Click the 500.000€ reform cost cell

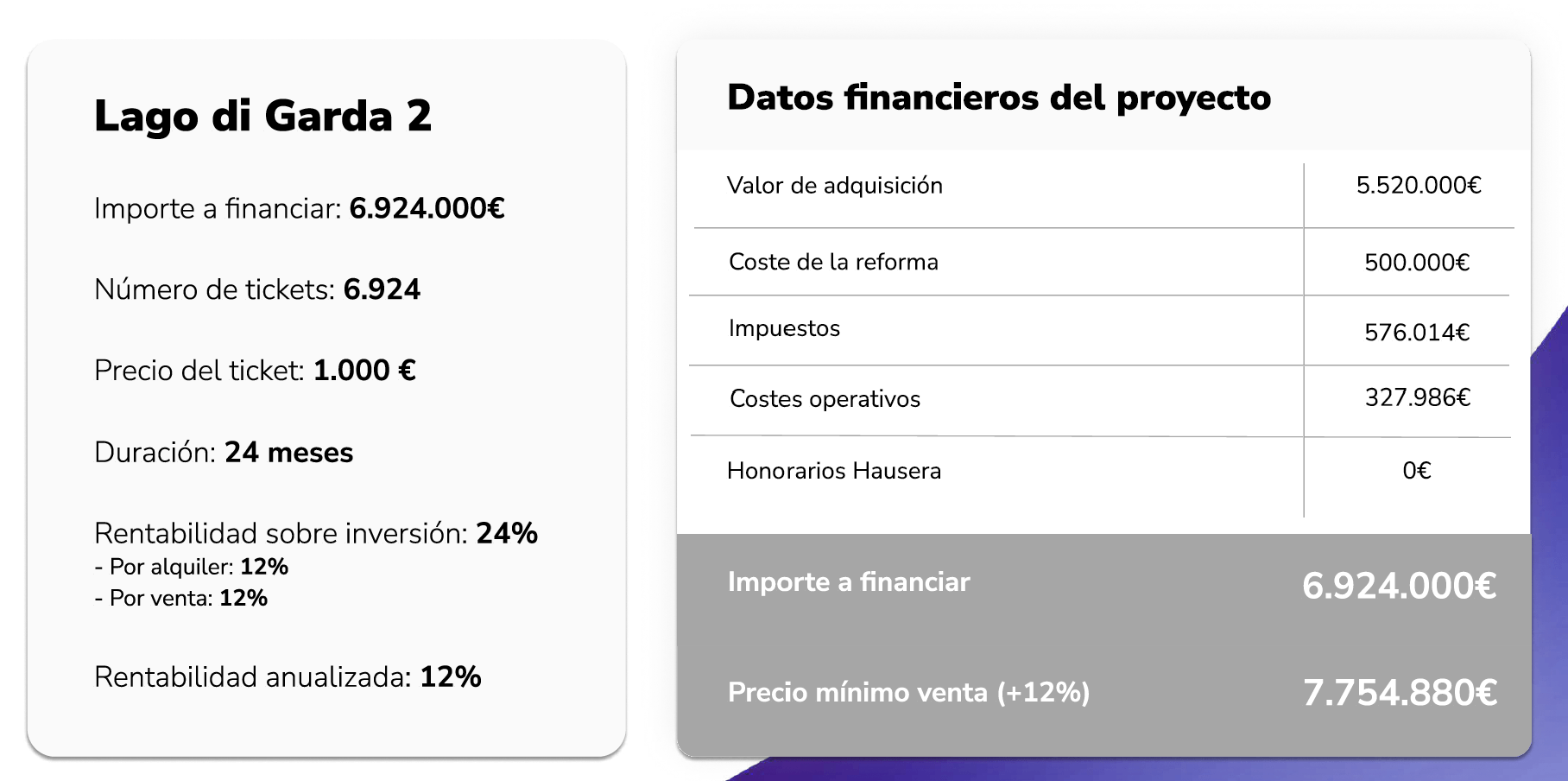1417,263
